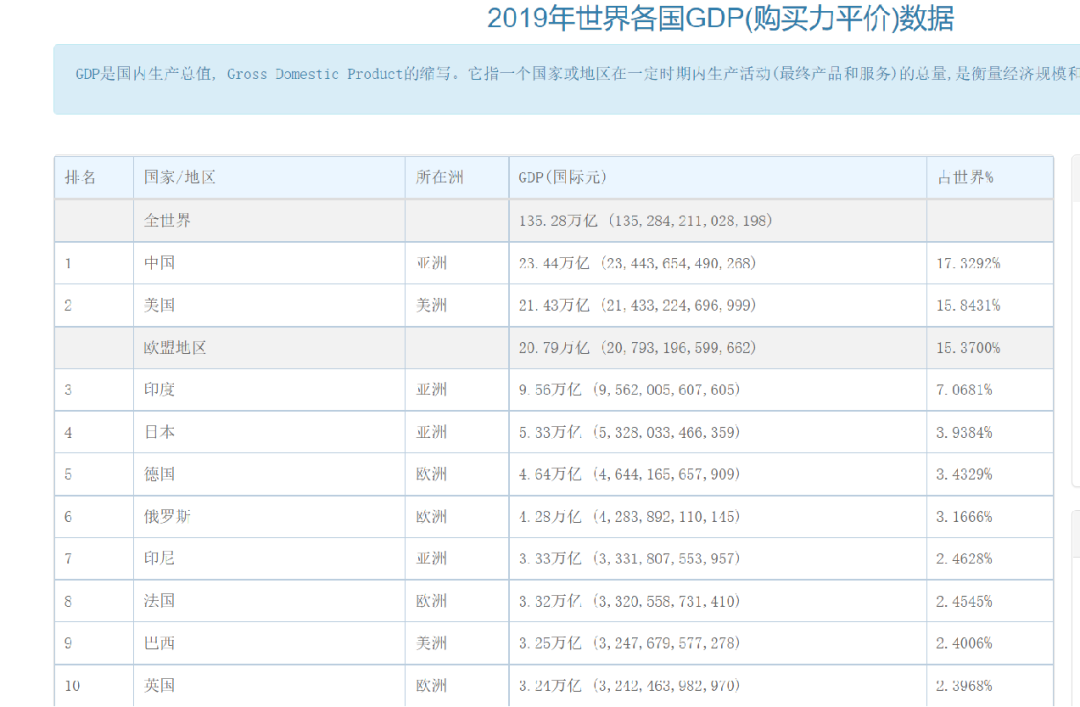1080x707 pixels.
Task: Open the 德国 country entry
Action: click(x=159, y=475)
